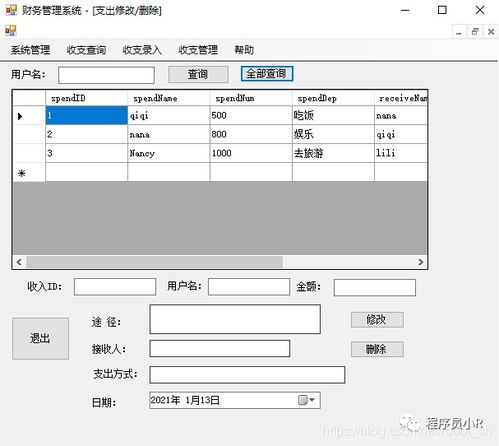This screenshot has height=446, width=499.
Task: Focus the top 用户名 search field
Action: pos(106,75)
